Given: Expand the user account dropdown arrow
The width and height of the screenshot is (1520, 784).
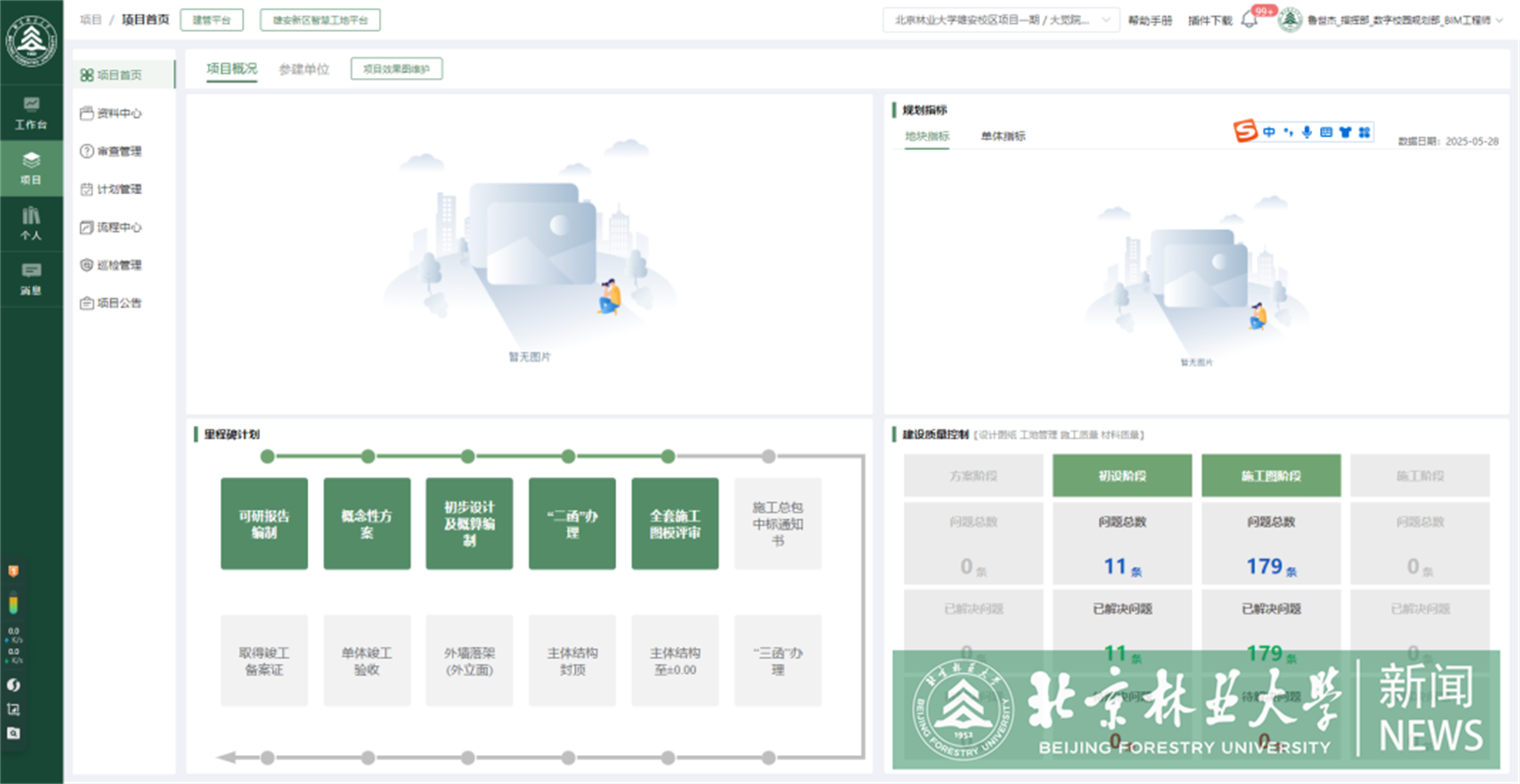Looking at the screenshot, I should click(1498, 20).
